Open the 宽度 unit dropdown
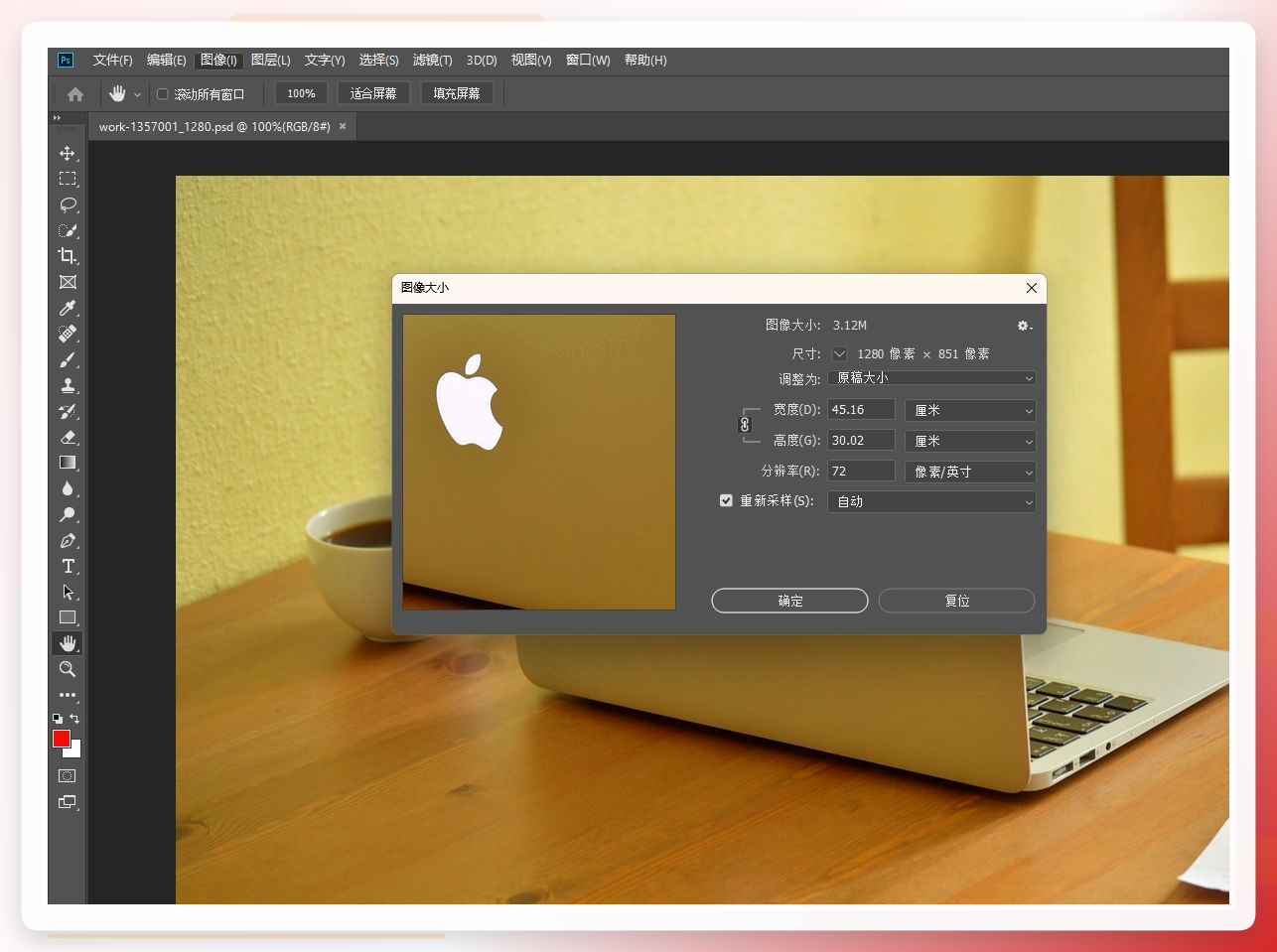This screenshot has width=1277, height=952. click(x=970, y=410)
